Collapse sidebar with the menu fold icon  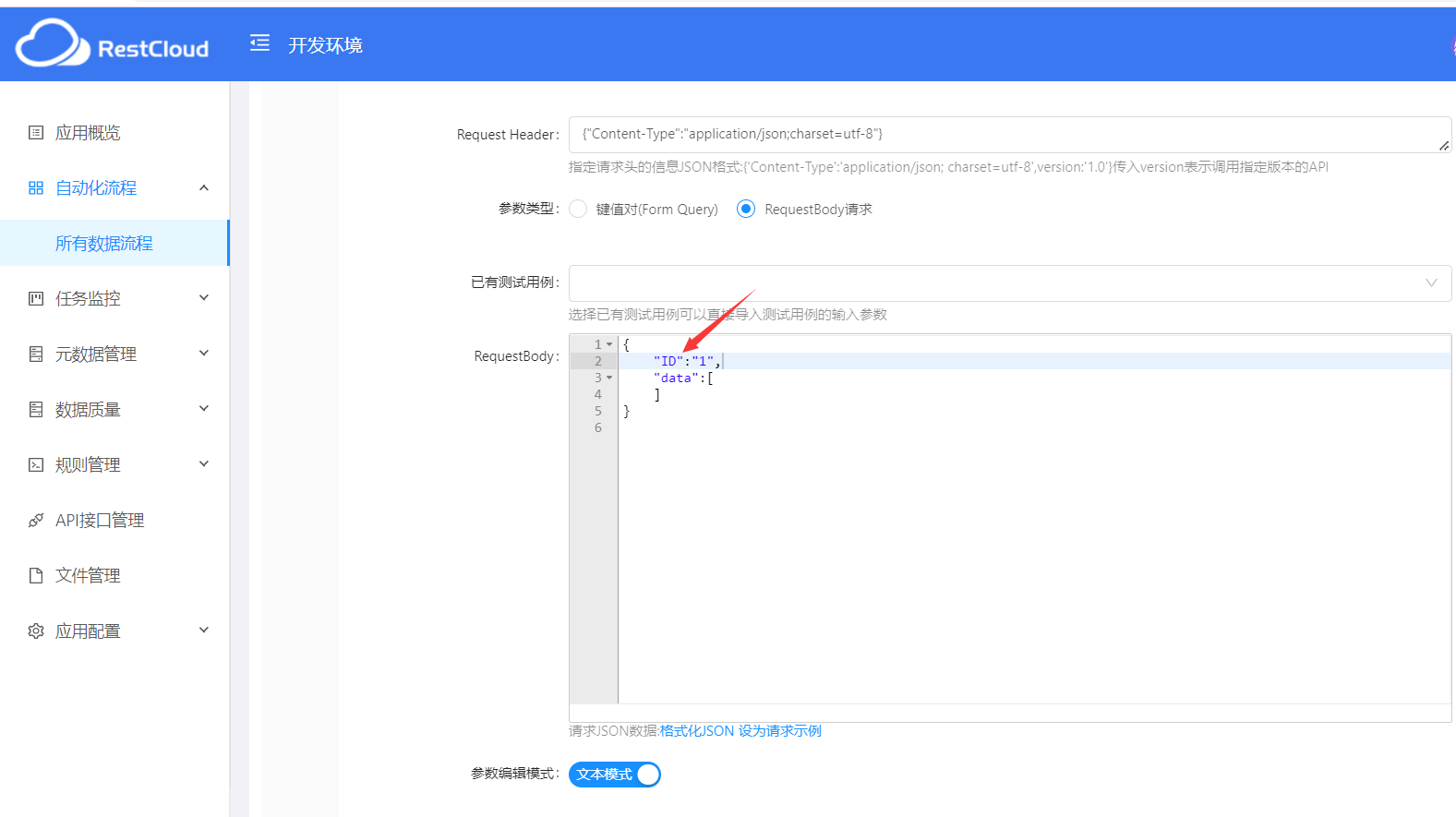click(x=259, y=42)
